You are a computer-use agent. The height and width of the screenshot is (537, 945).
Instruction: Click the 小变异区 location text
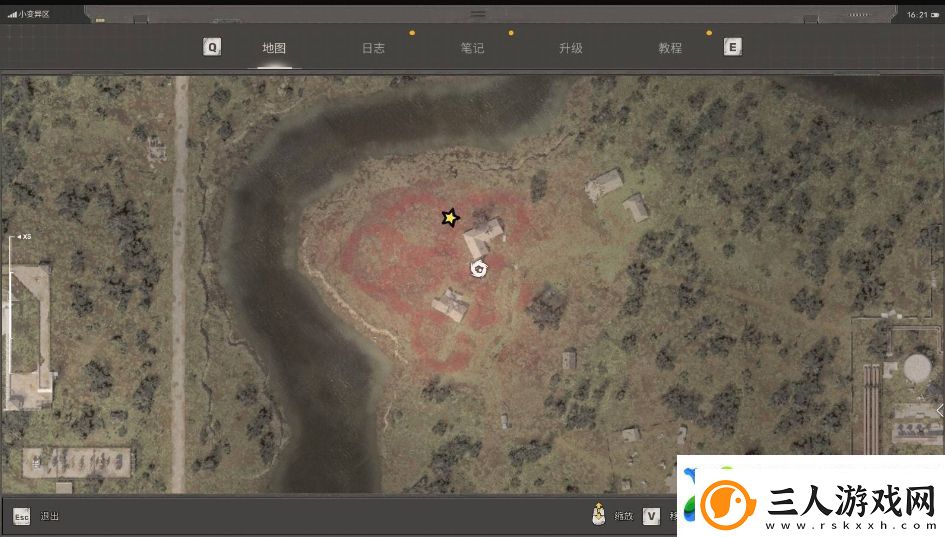click(34, 14)
